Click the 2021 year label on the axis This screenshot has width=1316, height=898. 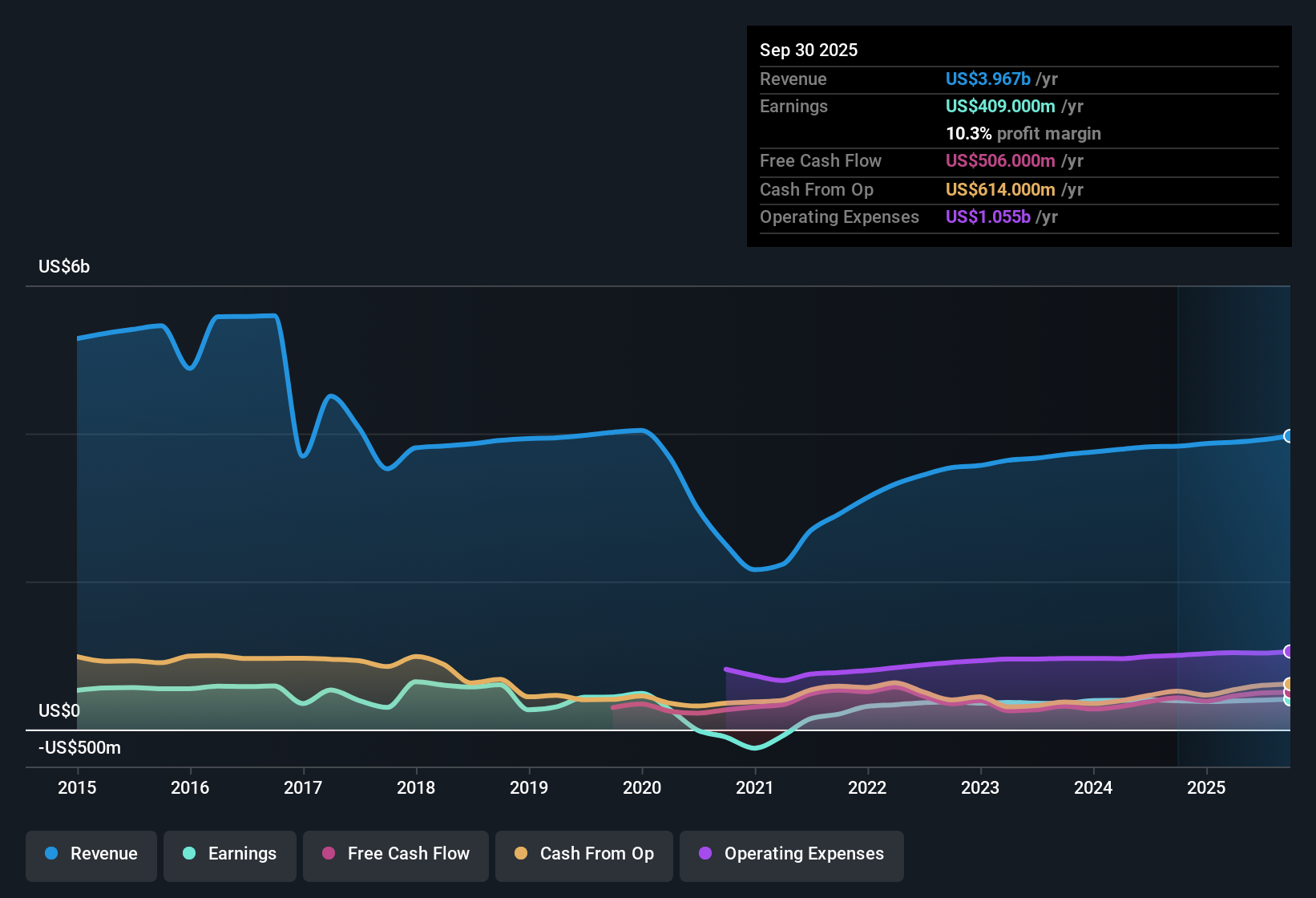click(755, 788)
